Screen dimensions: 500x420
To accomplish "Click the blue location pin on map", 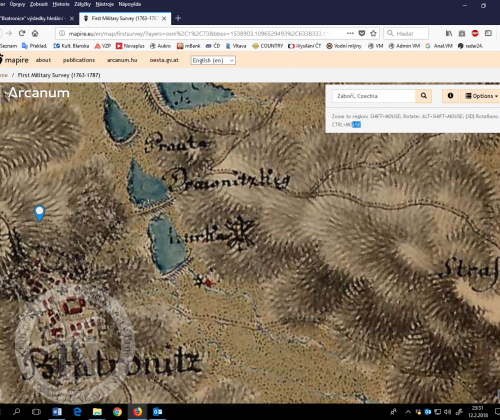I will [x=39, y=213].
